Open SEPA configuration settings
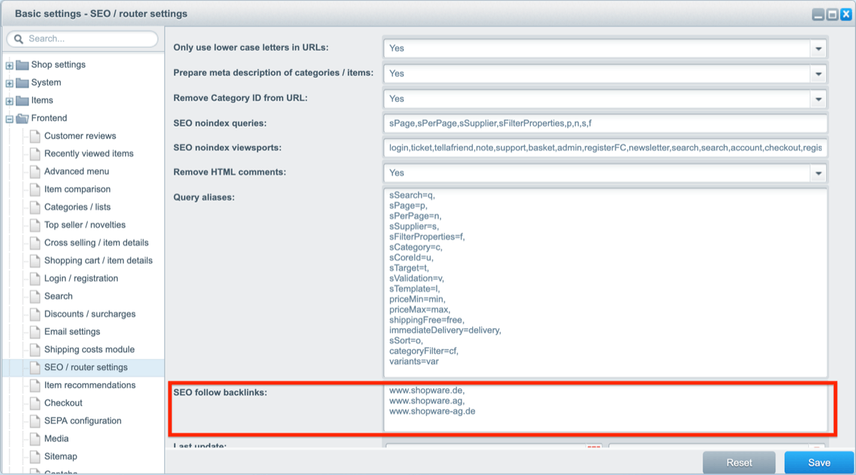 click(83, 421)
